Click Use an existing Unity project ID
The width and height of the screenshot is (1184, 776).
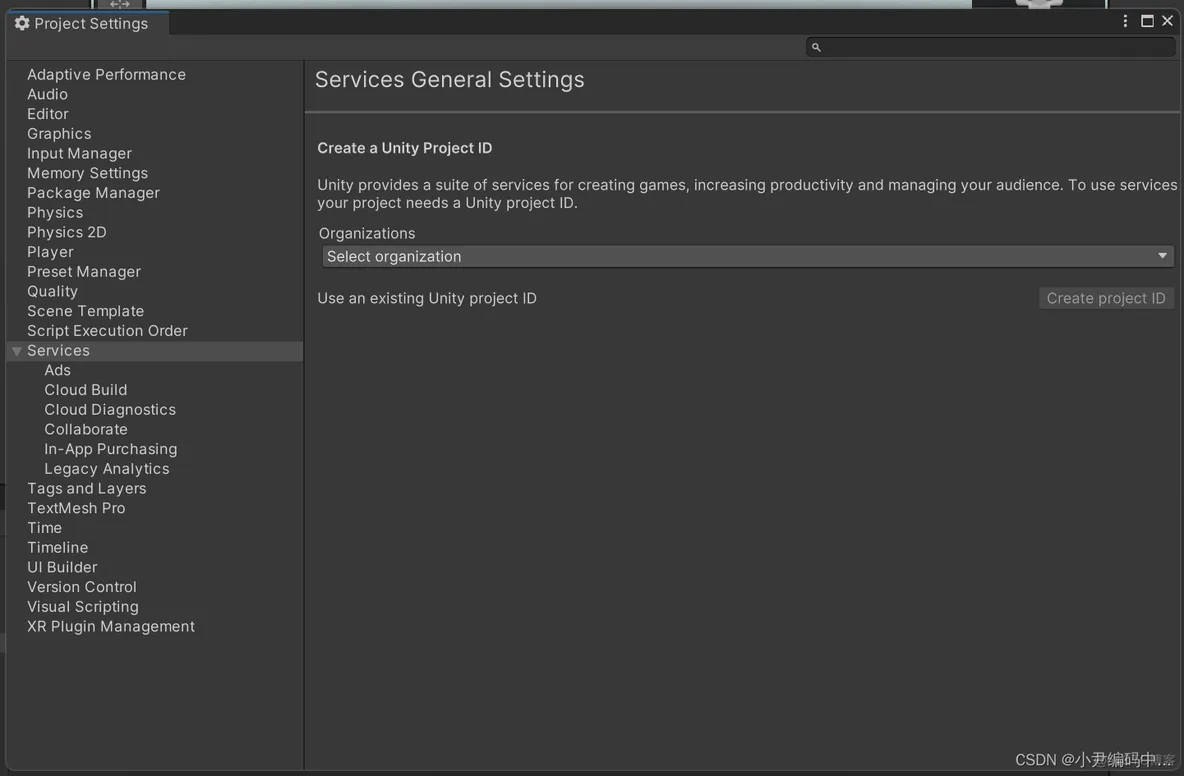(427, 298)
